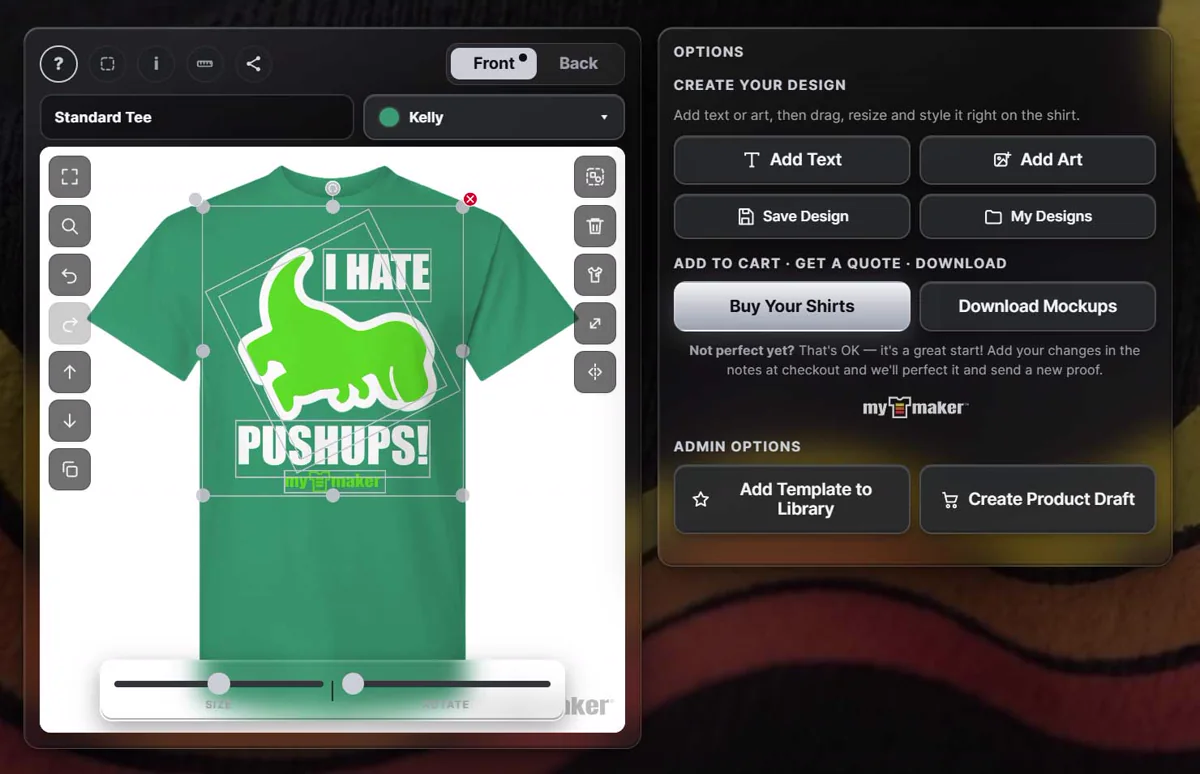
Task: Click the mymaker logo on shirt design
Action: (333, 482)
